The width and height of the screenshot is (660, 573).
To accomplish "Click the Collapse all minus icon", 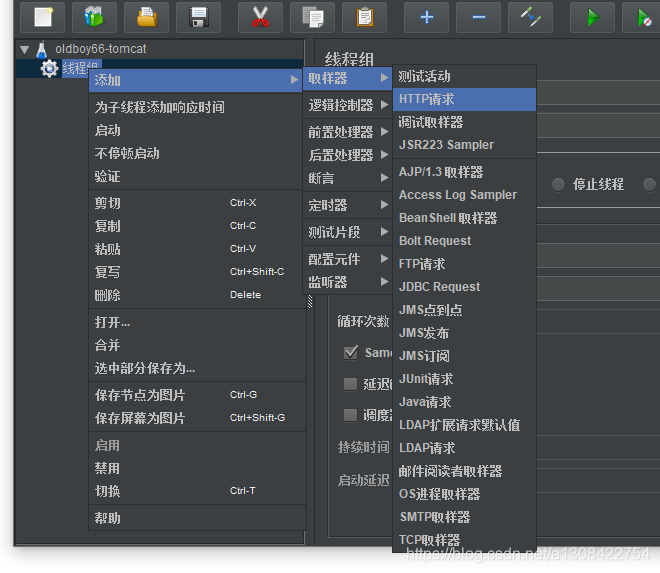I will point(479,17).
